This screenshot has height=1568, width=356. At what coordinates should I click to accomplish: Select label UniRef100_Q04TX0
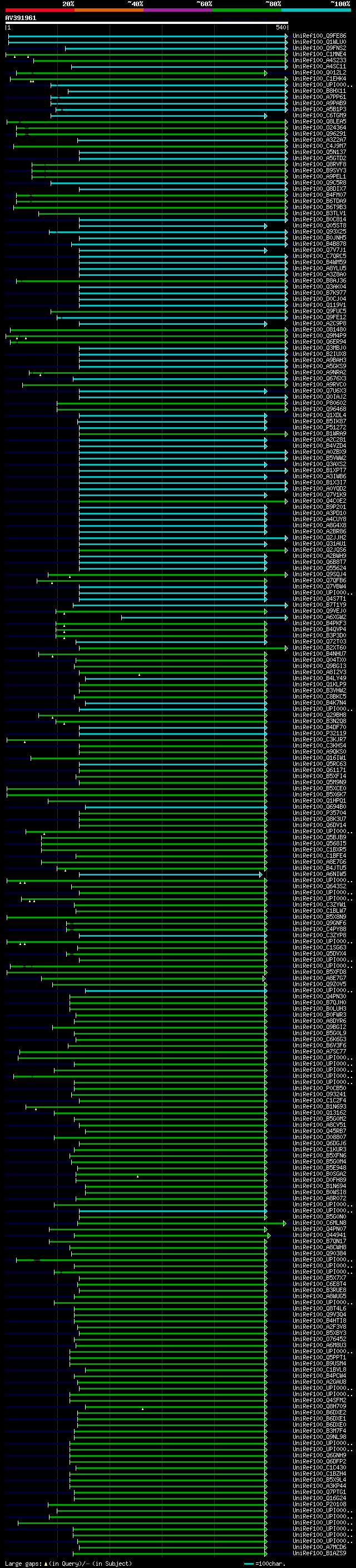pos(319,660)
